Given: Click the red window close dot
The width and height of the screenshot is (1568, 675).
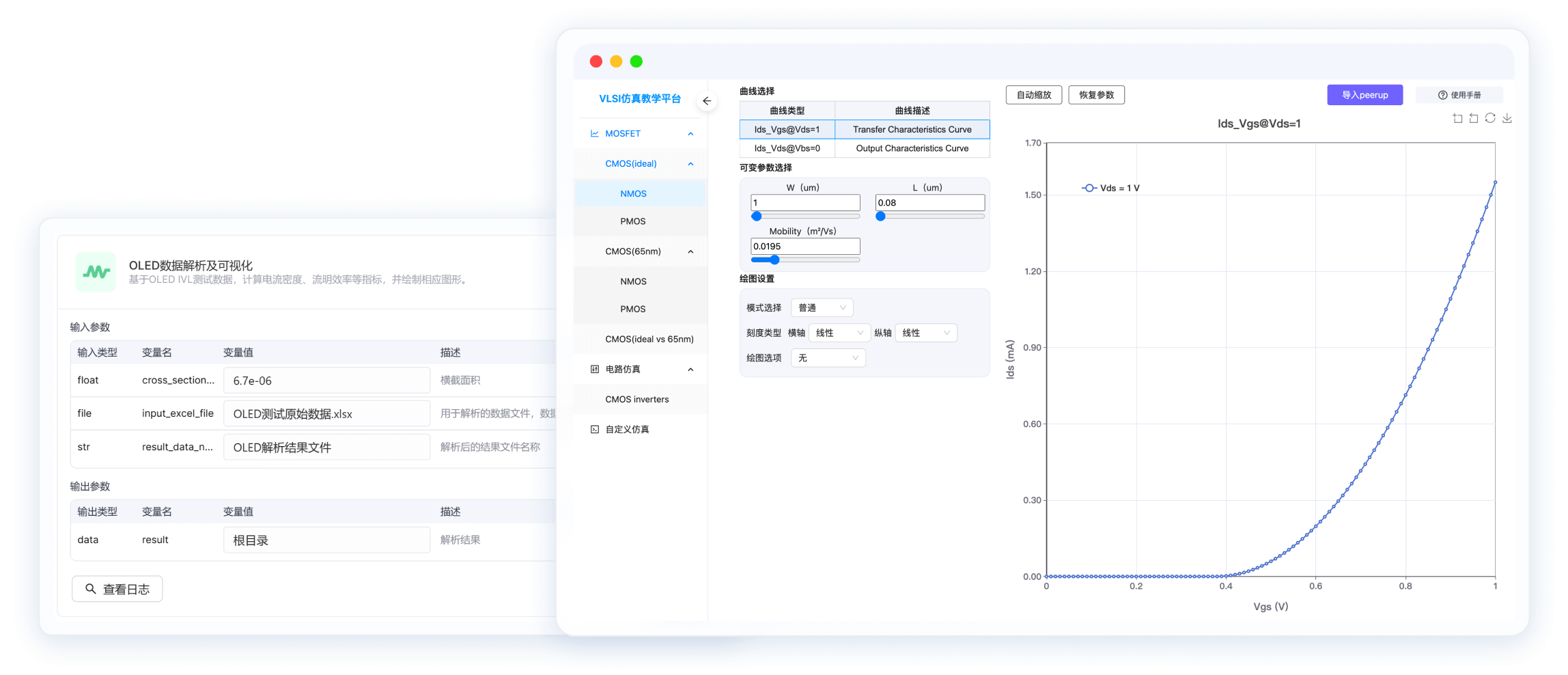Looking at the screenshot, I should 596,61.
